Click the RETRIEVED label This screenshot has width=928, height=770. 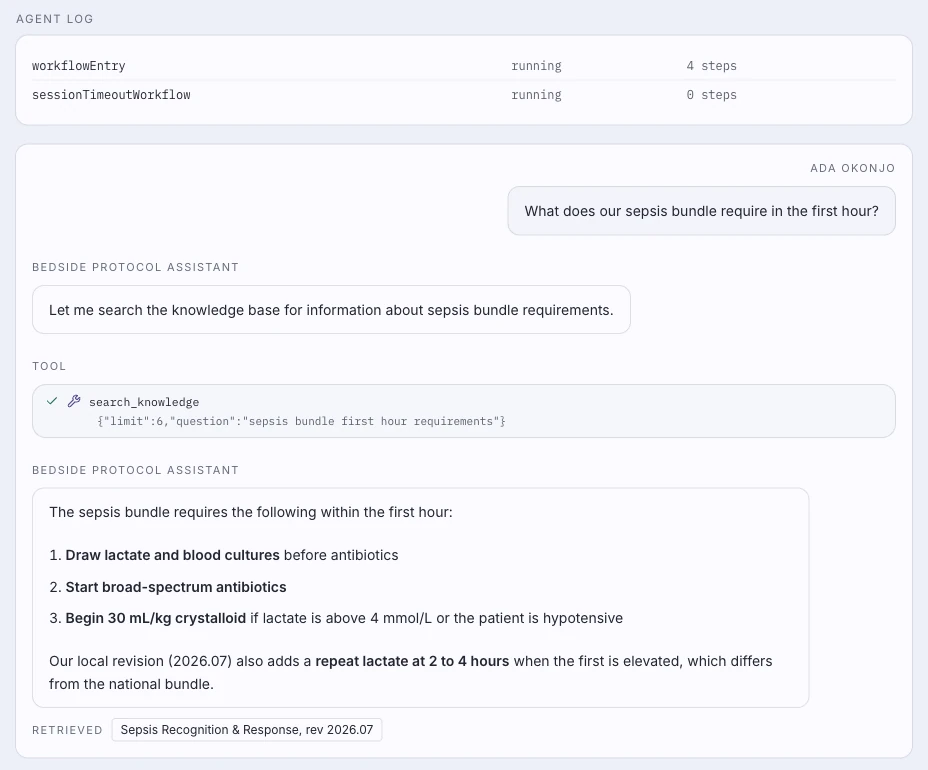pyautogui.click(x=67, y=730)
